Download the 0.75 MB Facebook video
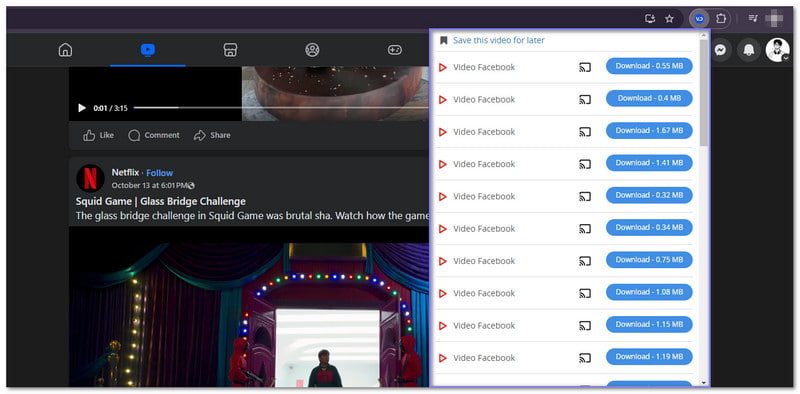 pos(649,260)
